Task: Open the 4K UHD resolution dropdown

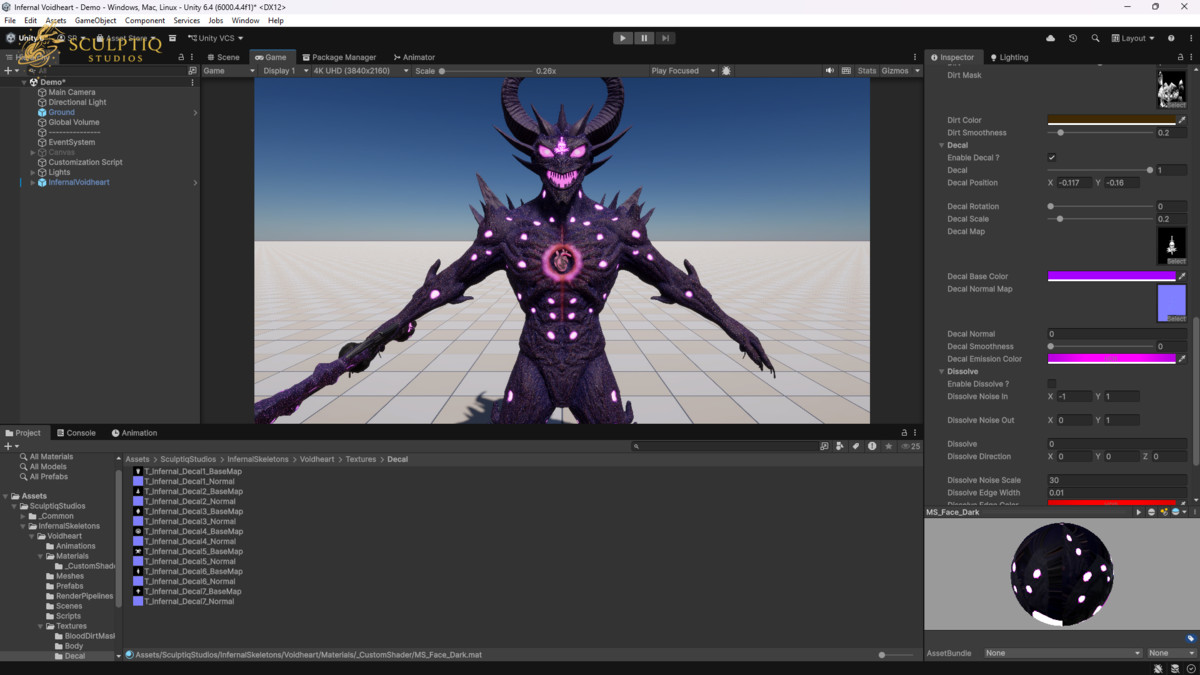Action: pyautogui.click(x=360, y=71)
